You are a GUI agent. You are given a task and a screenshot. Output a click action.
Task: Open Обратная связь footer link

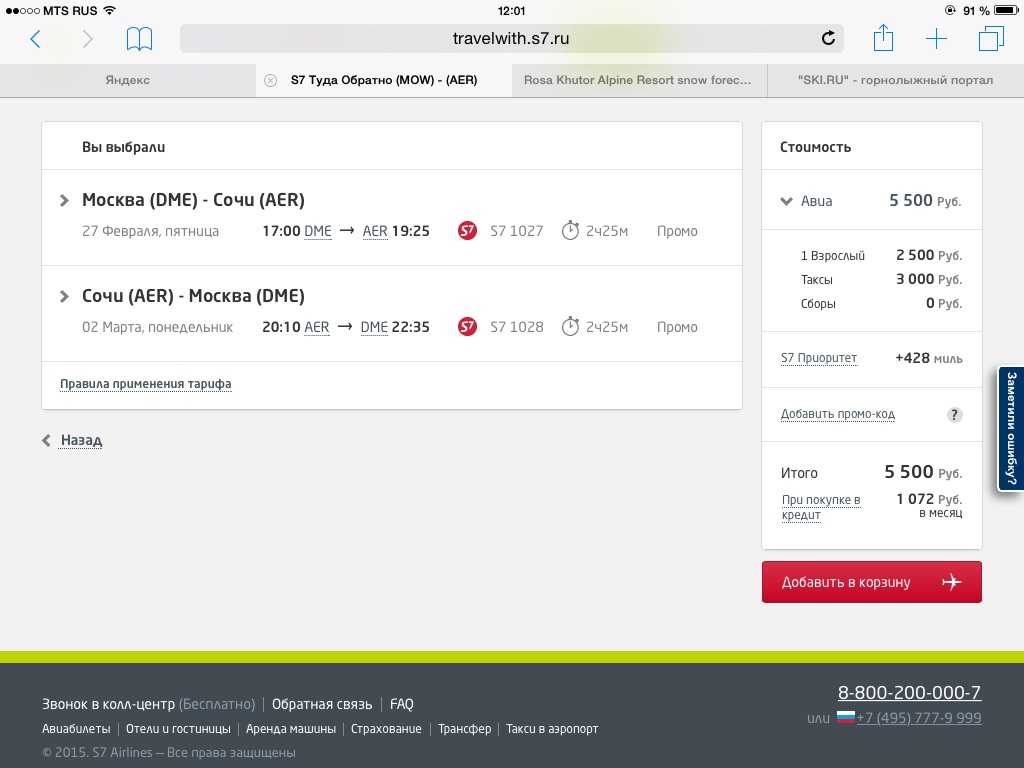tap(322, 704)
